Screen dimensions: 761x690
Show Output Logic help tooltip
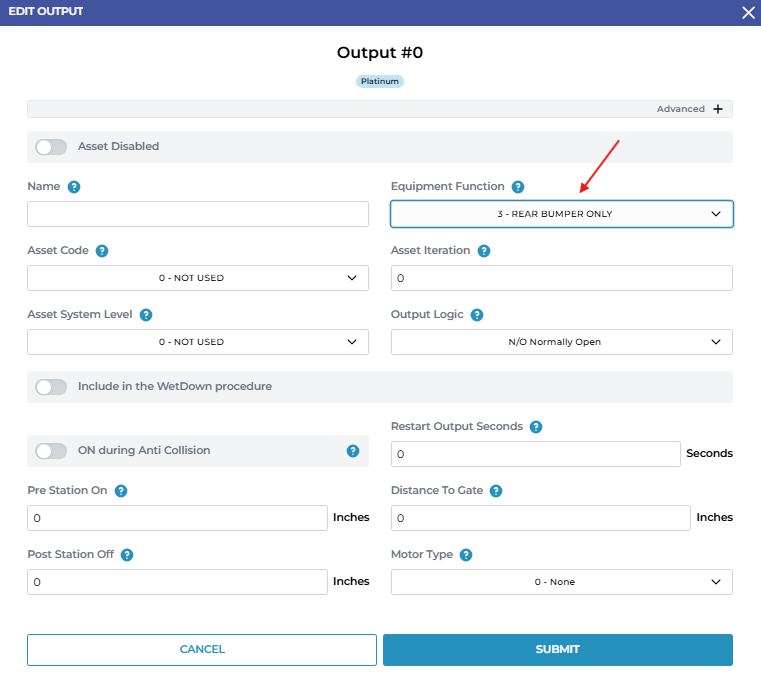(x=477, y=315)
